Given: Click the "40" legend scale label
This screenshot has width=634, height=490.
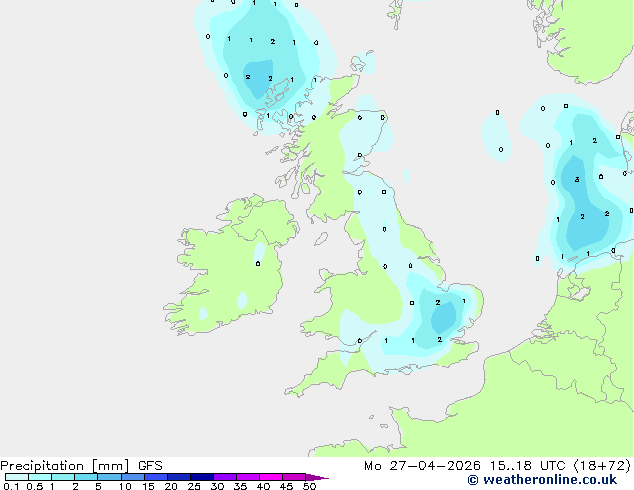Looking at the screenshot, I should coord(263,486).
